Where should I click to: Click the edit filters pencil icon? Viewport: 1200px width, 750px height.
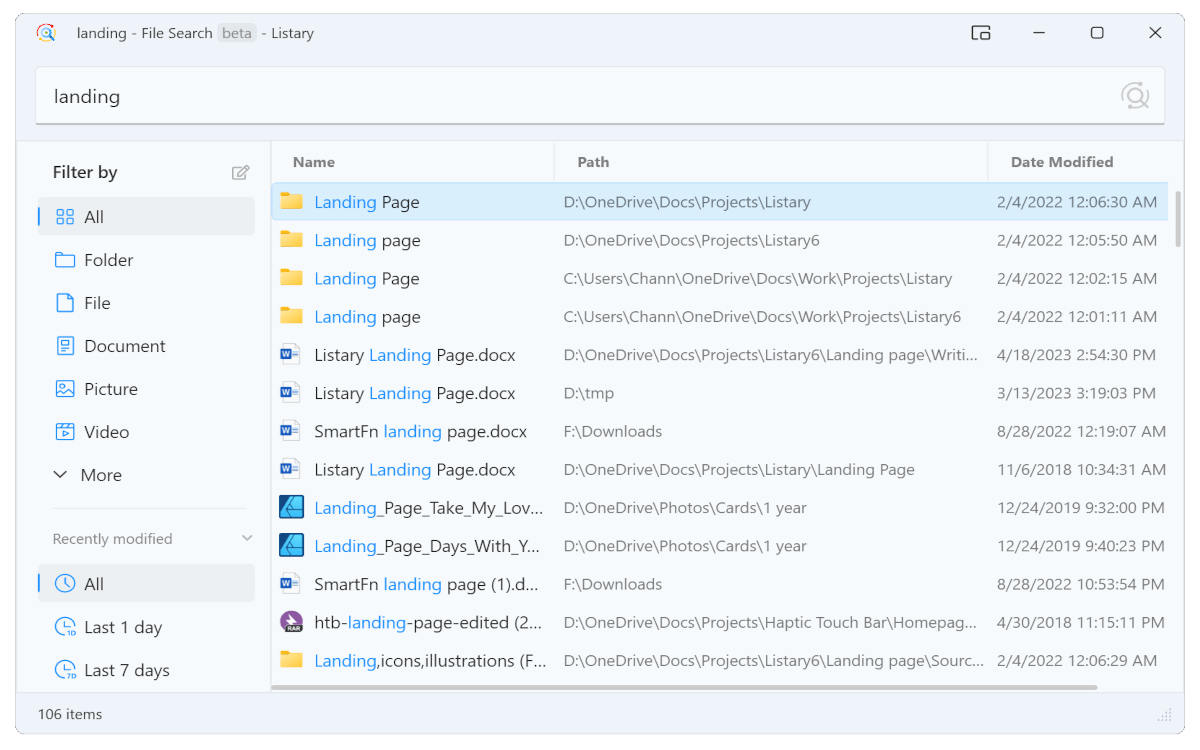pyautogui.click(x=240, y=173)
